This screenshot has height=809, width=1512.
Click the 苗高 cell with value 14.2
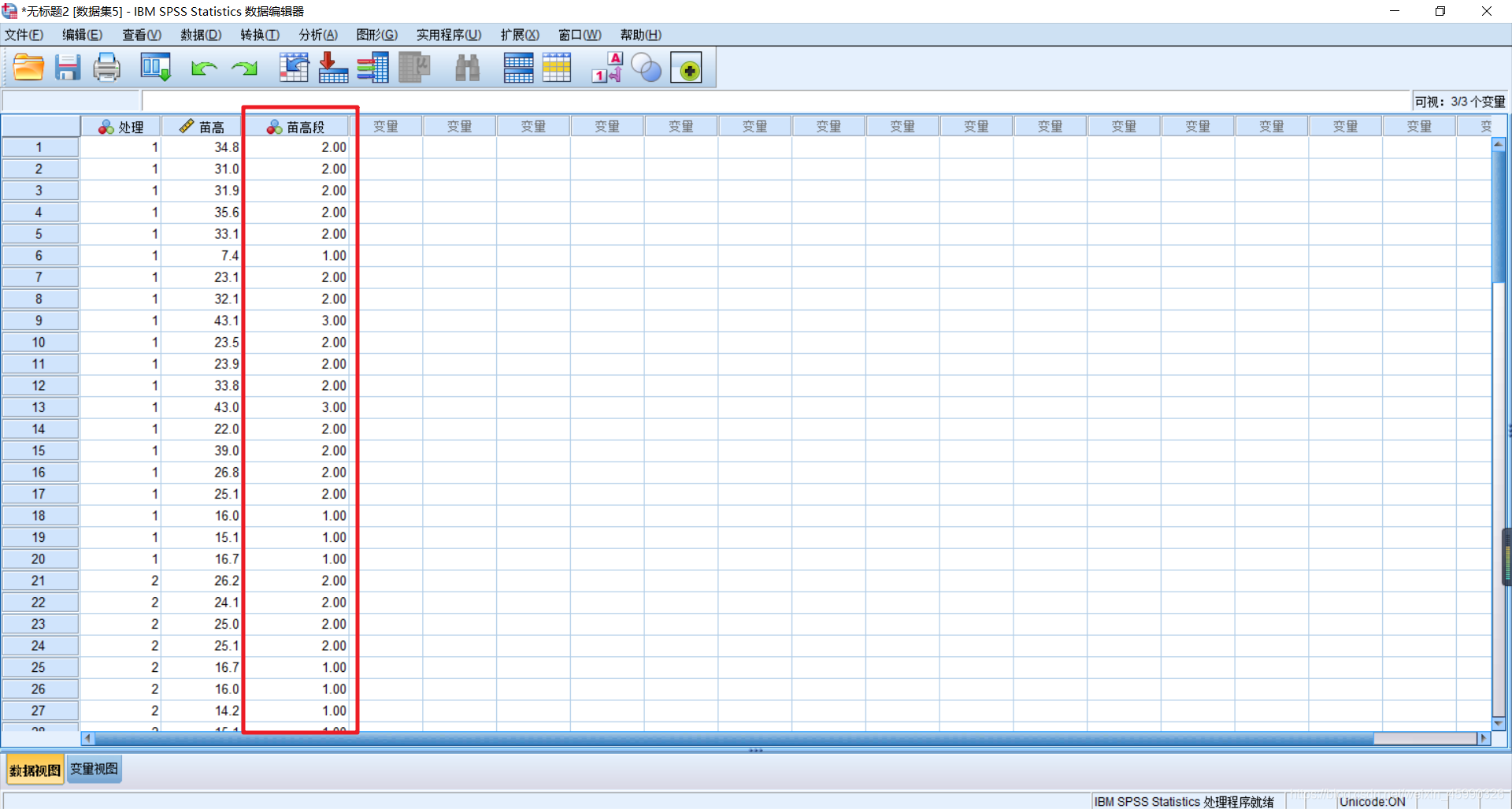(202, 711)
